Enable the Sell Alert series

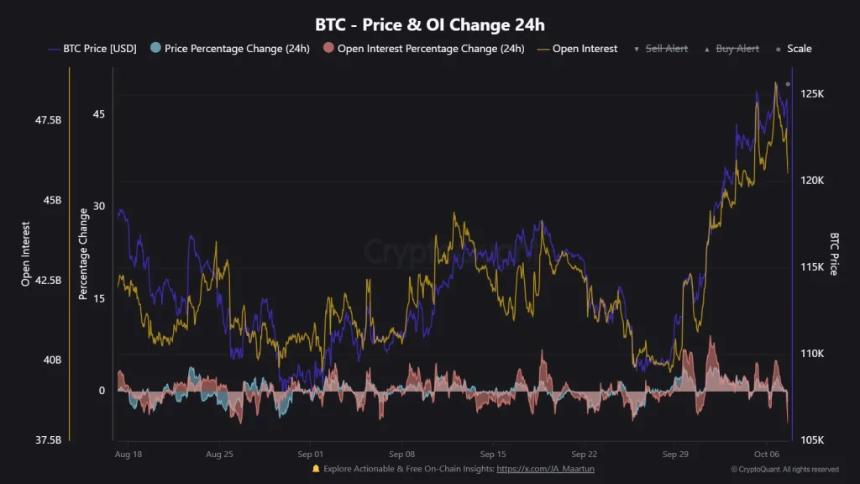[666, 48]
